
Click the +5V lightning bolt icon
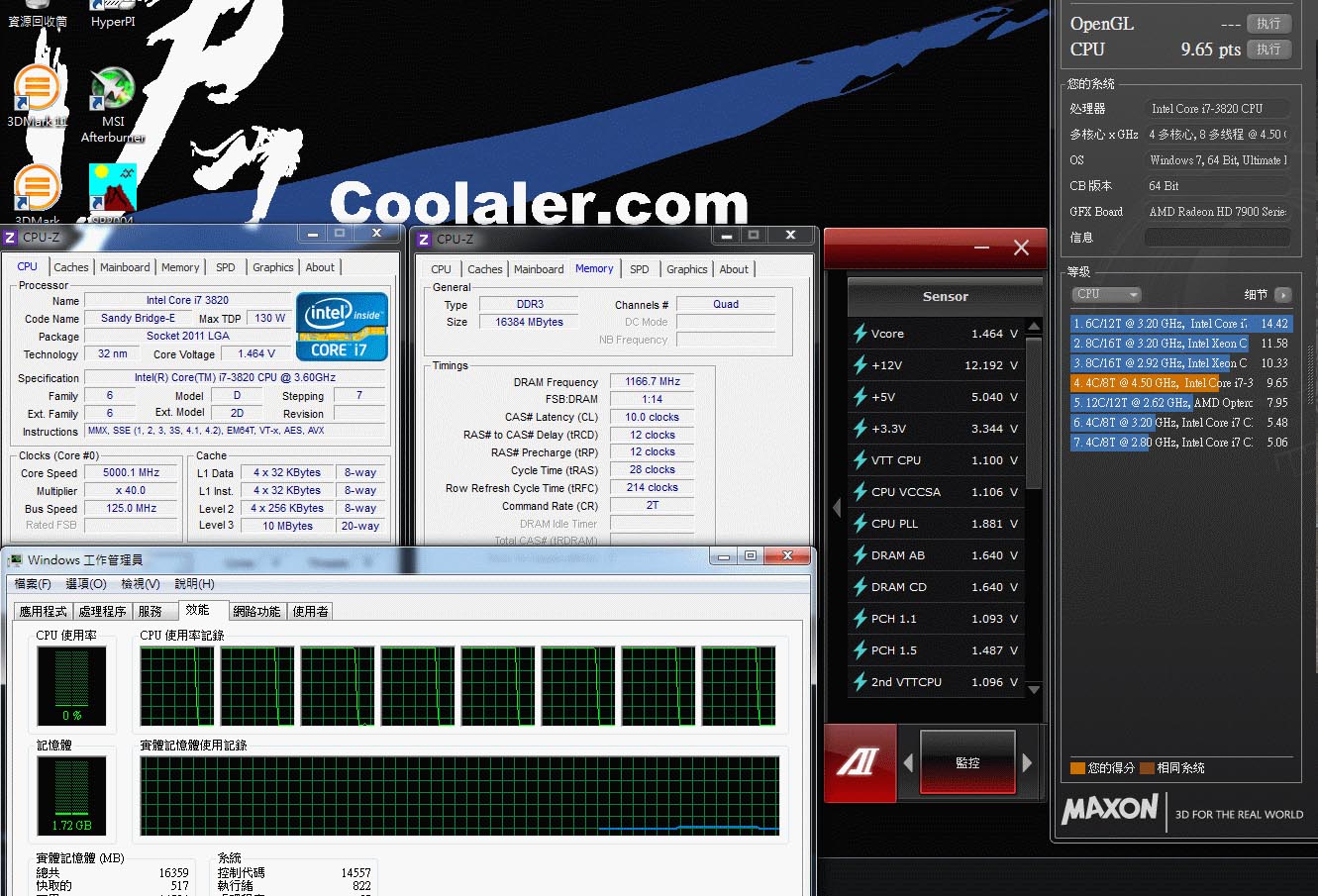click(861, 397)
